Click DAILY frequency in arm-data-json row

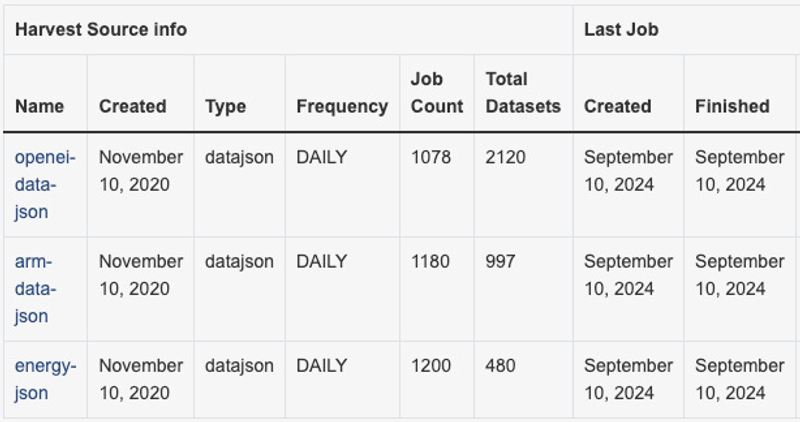tap(321, 261)
